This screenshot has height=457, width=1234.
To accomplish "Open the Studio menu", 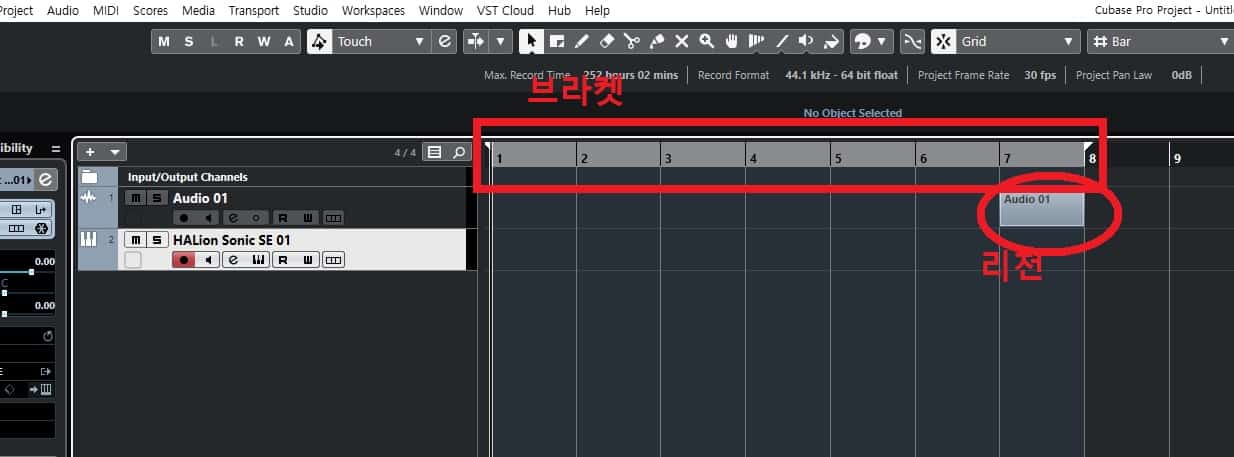I will click(310, 10).
